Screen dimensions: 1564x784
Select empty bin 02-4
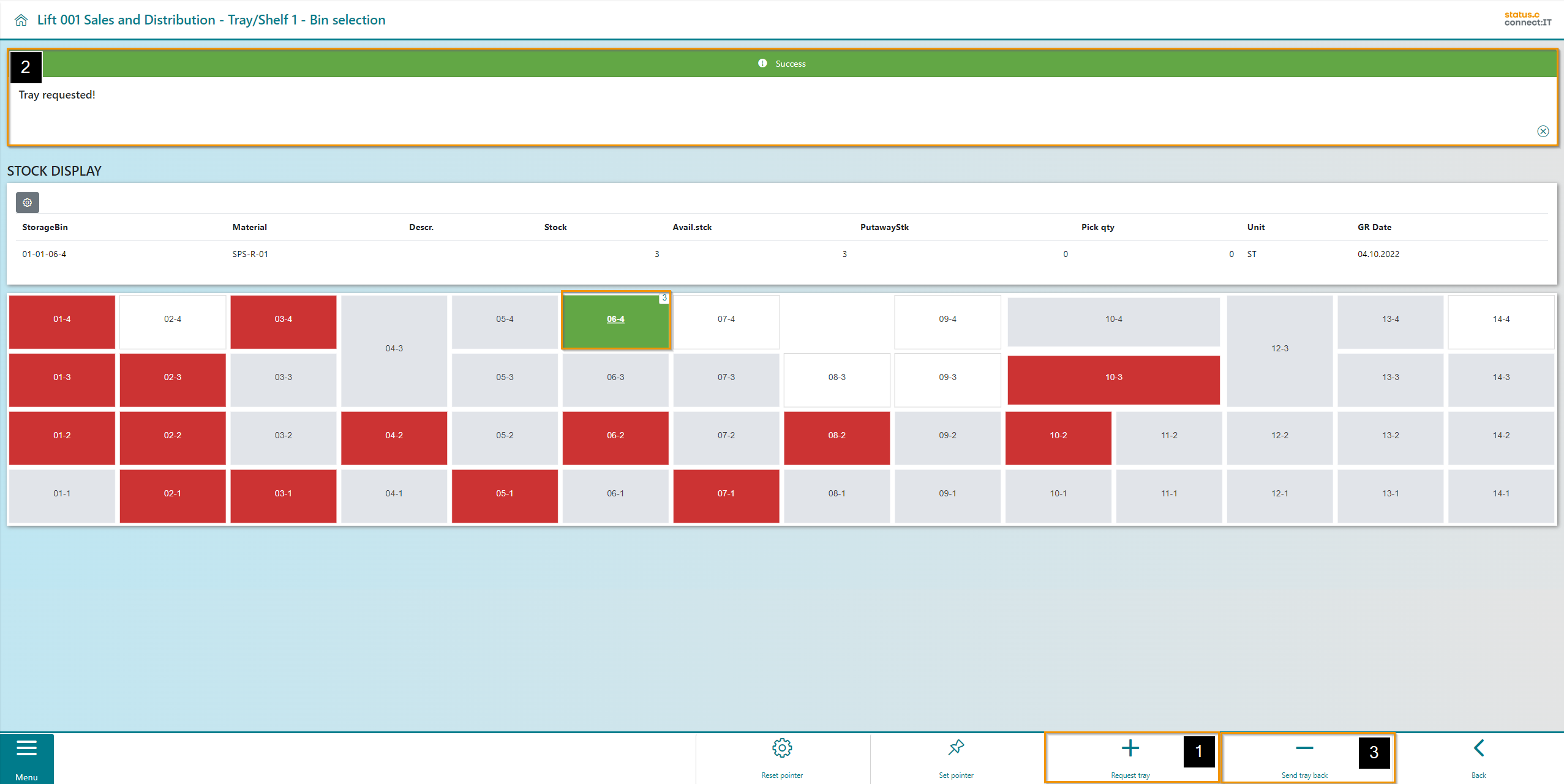[173, 319]
